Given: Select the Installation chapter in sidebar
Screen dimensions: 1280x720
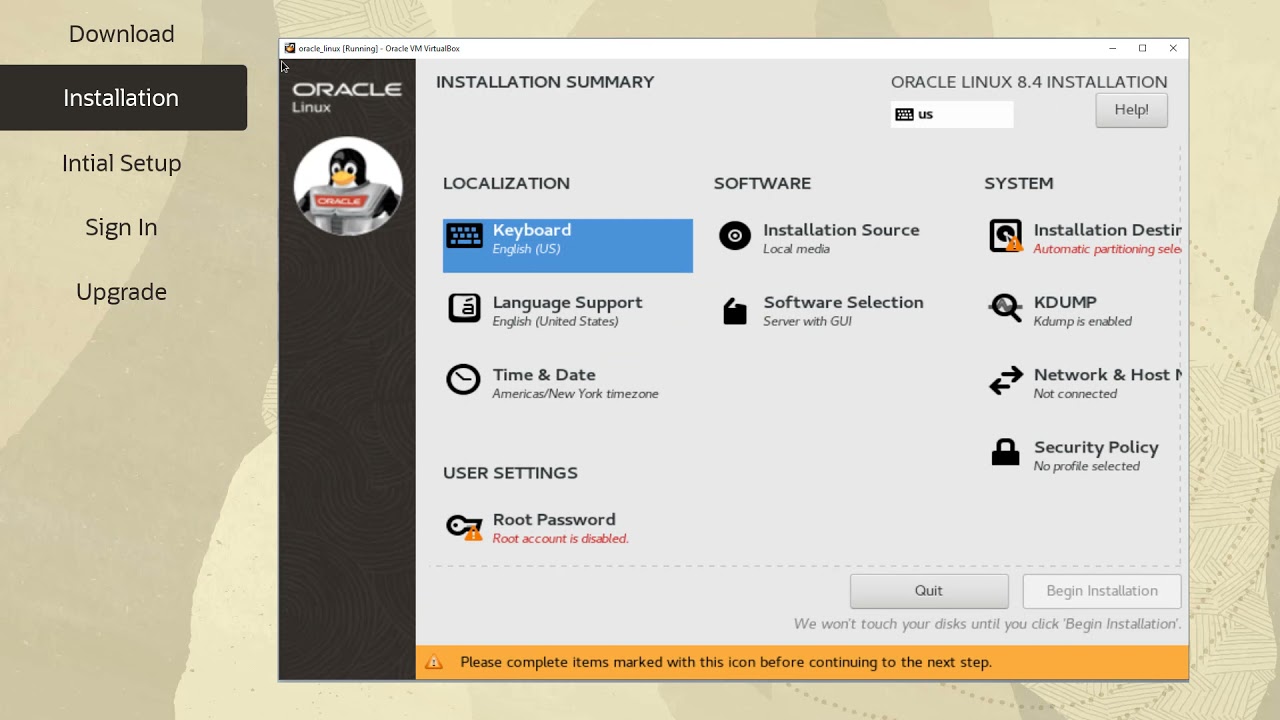Looking at the screenshot, I should coord(122,98).
